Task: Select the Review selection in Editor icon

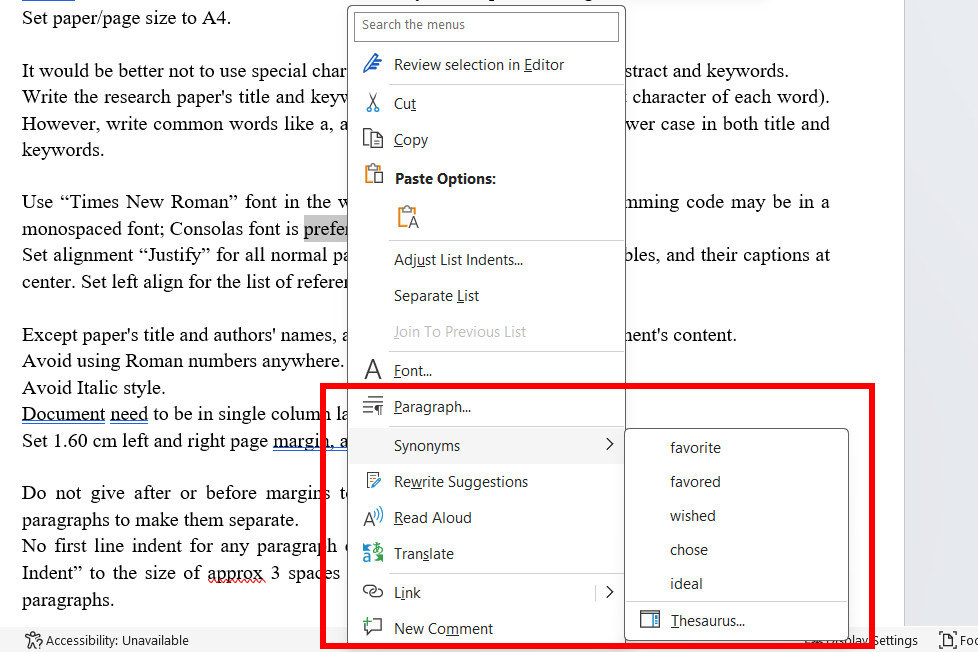Action: [x=371, y=62]
